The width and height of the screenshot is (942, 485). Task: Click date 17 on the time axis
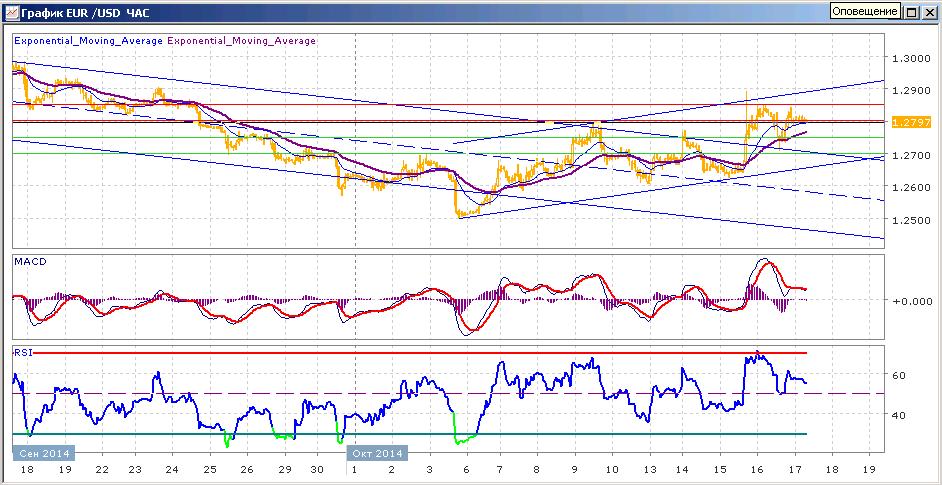(794, 469)
